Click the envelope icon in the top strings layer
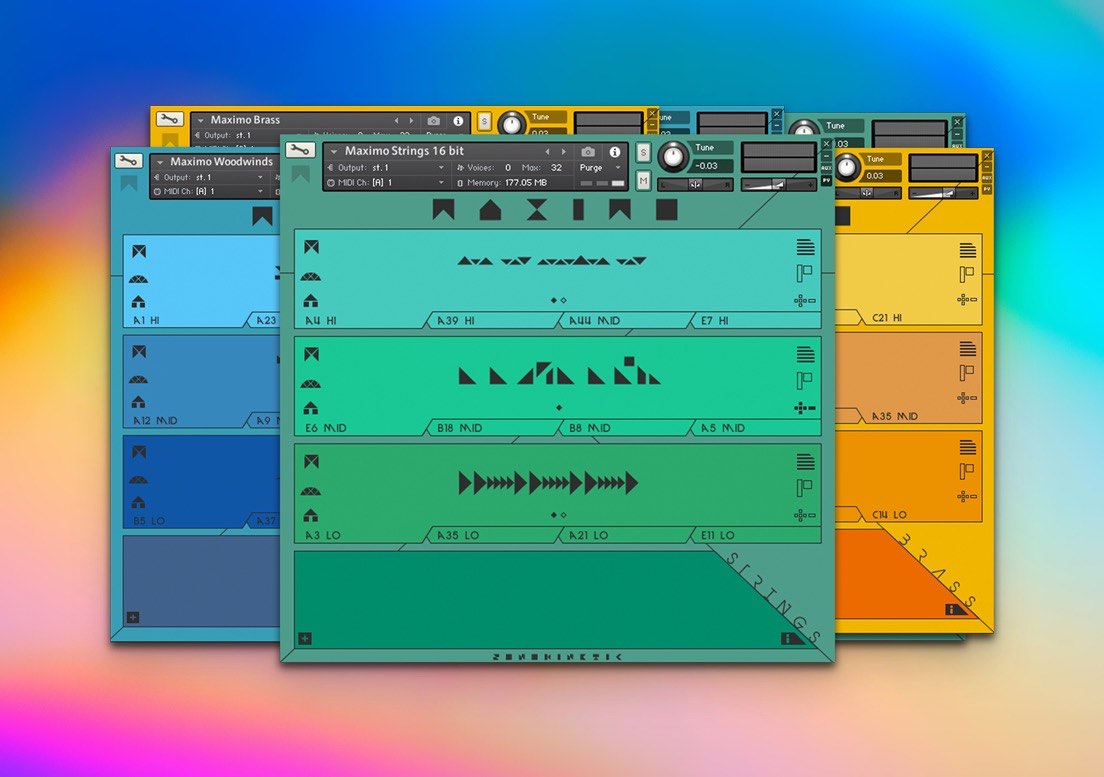The height and width of the screenshot is (777, 1104). pos(311,247)
